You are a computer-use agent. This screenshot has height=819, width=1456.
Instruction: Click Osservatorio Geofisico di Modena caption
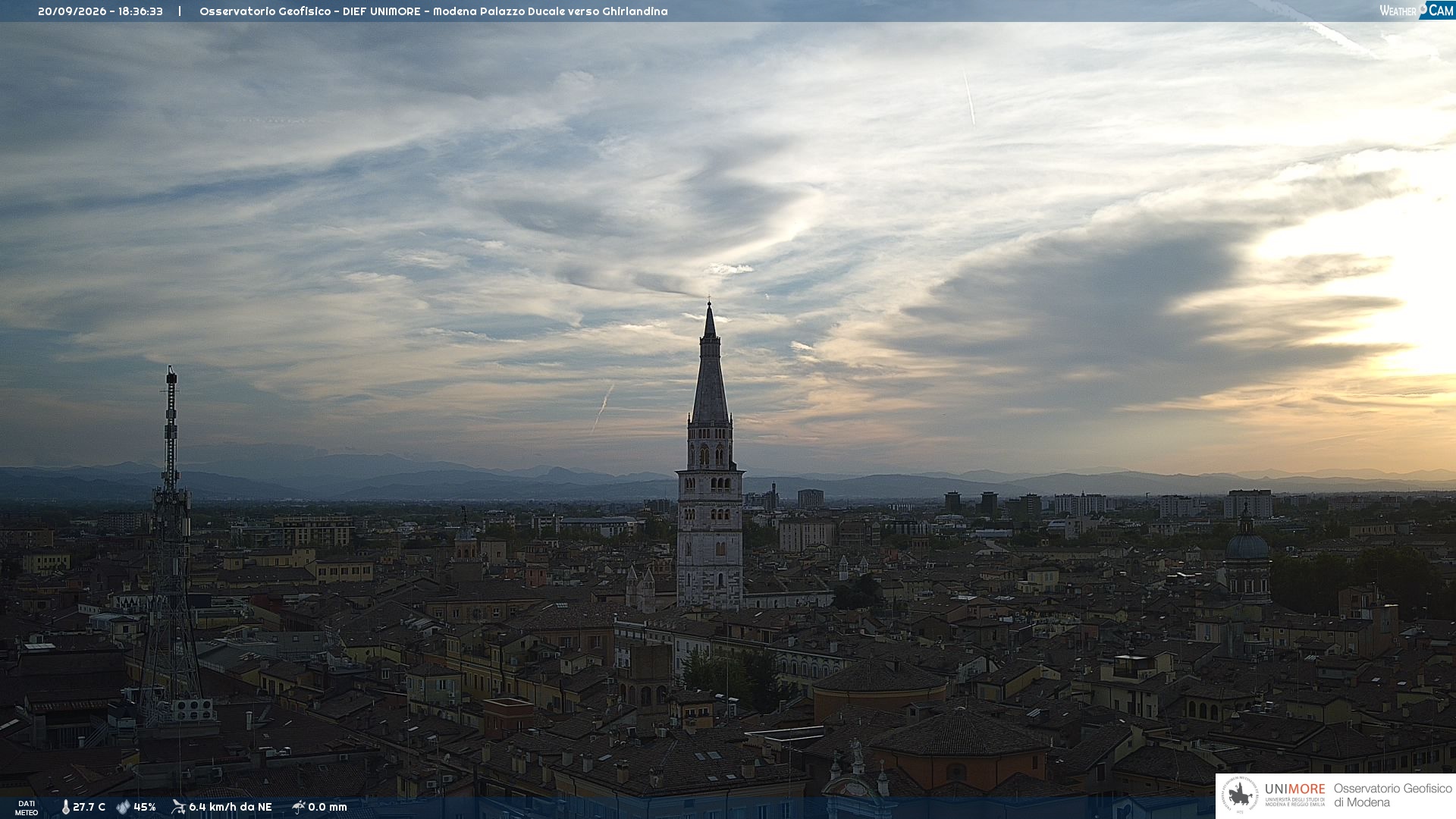coord(1392,795)
